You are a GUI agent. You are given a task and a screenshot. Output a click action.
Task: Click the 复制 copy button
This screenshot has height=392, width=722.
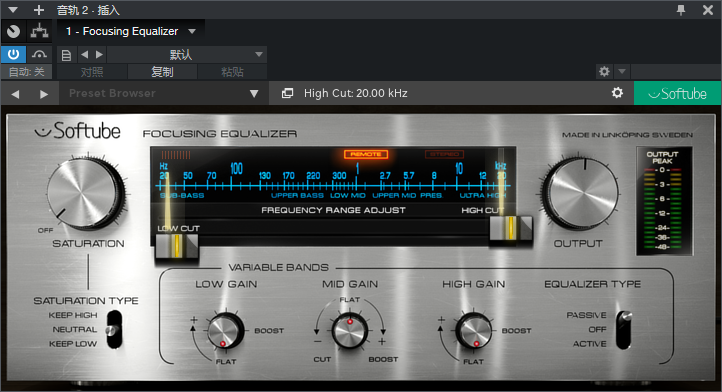coord(162,72)
